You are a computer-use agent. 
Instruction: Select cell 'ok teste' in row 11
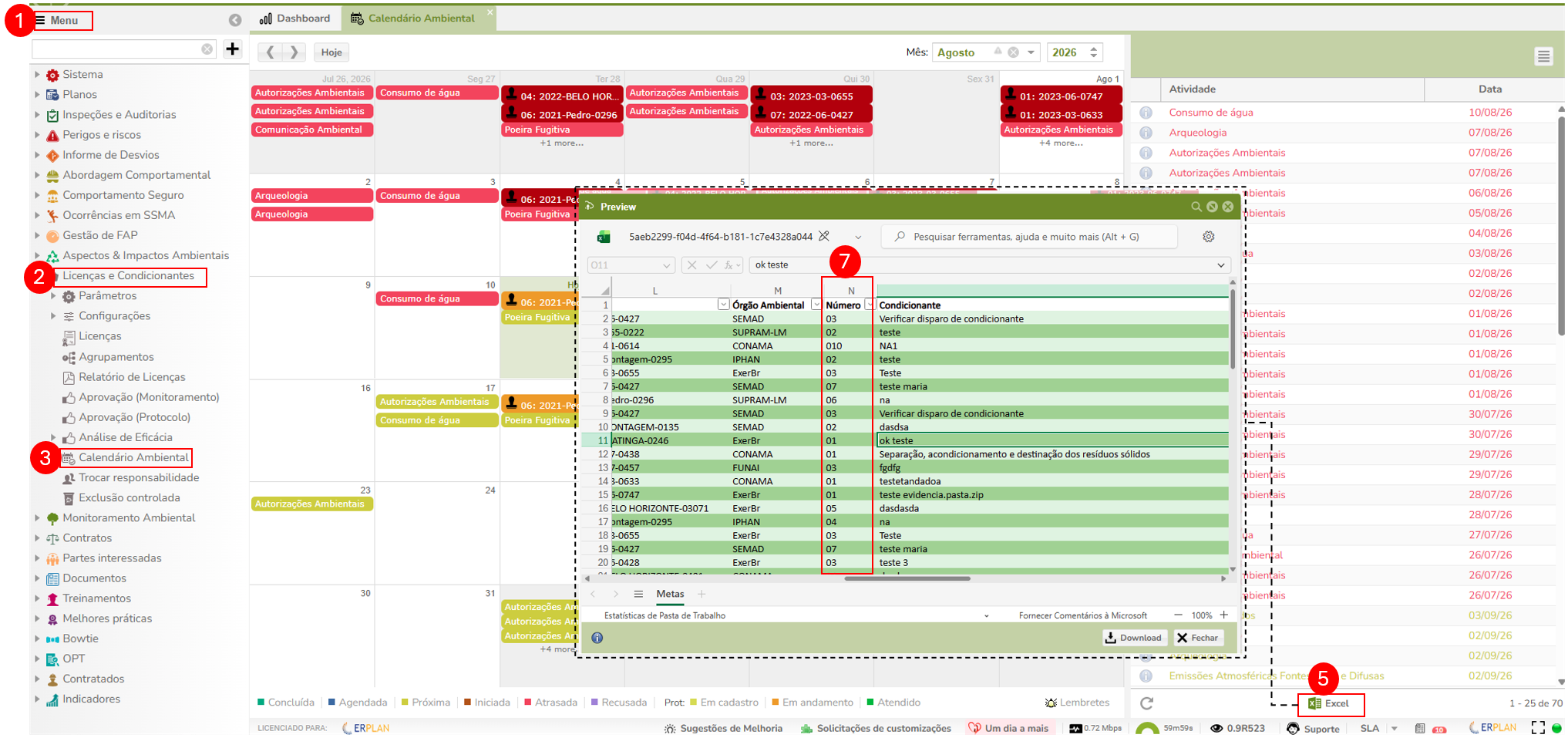pos(1052,441)
